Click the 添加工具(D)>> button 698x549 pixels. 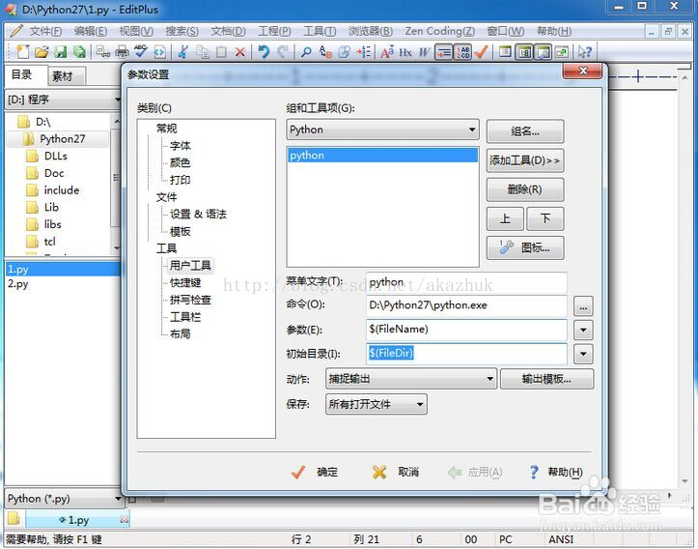click(x=525, y=160)
